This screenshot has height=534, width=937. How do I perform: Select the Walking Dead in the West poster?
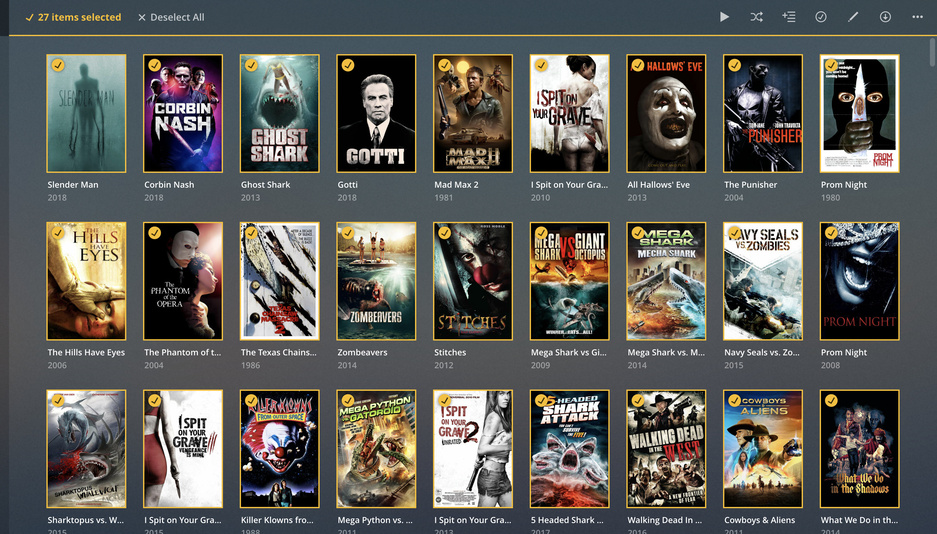click(666, 449)
